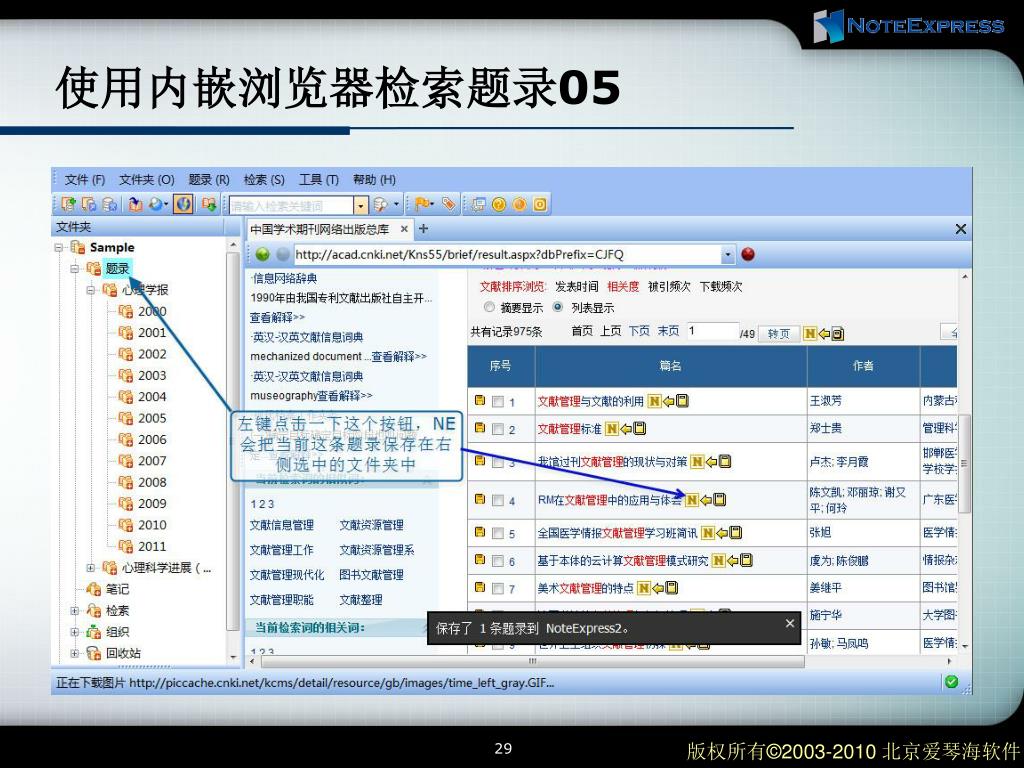1024x768 pixels.
Task: Open the 帮助 (H) menu
Action: (374, 180)
